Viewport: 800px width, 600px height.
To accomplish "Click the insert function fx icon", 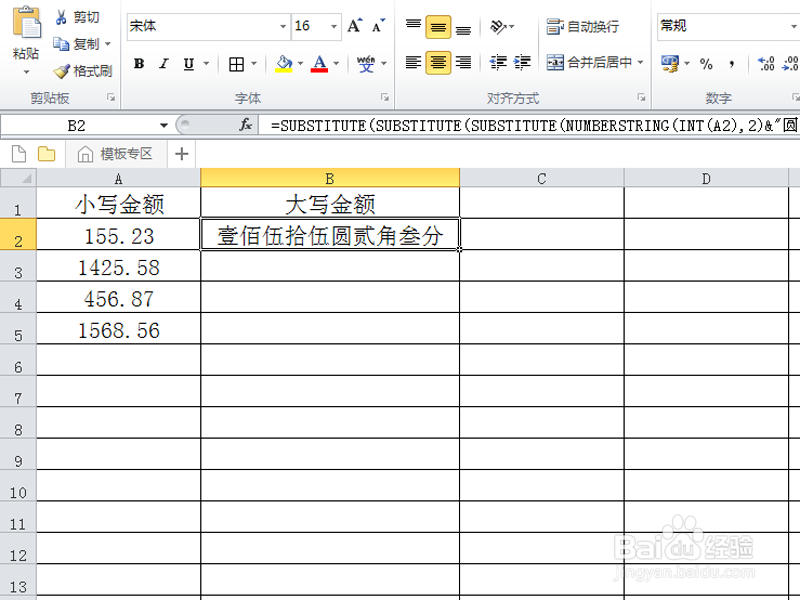I will coord(245,124).
